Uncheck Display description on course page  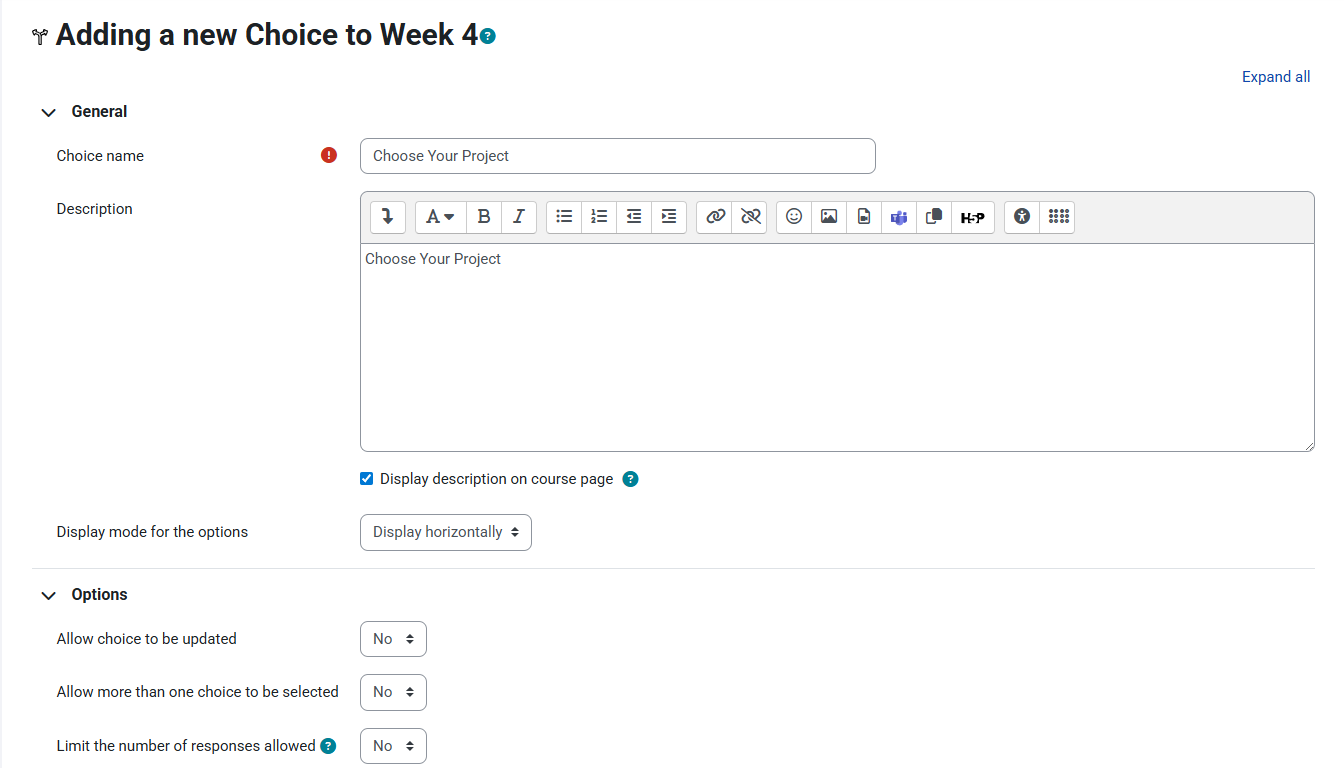[x=367, y=479]
